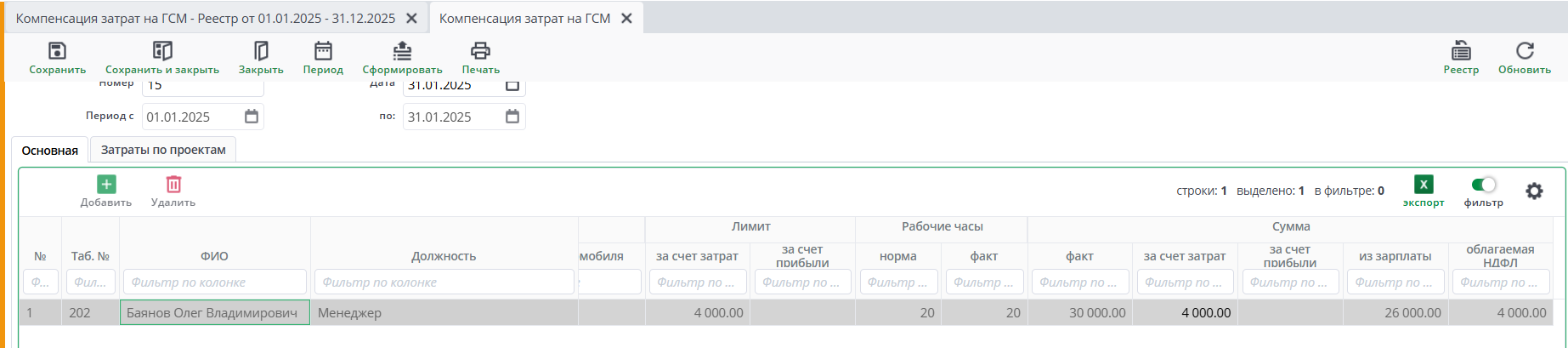Open calendar picker for Период с date
The image size is (1568, 348).
(x=252, y=117)
